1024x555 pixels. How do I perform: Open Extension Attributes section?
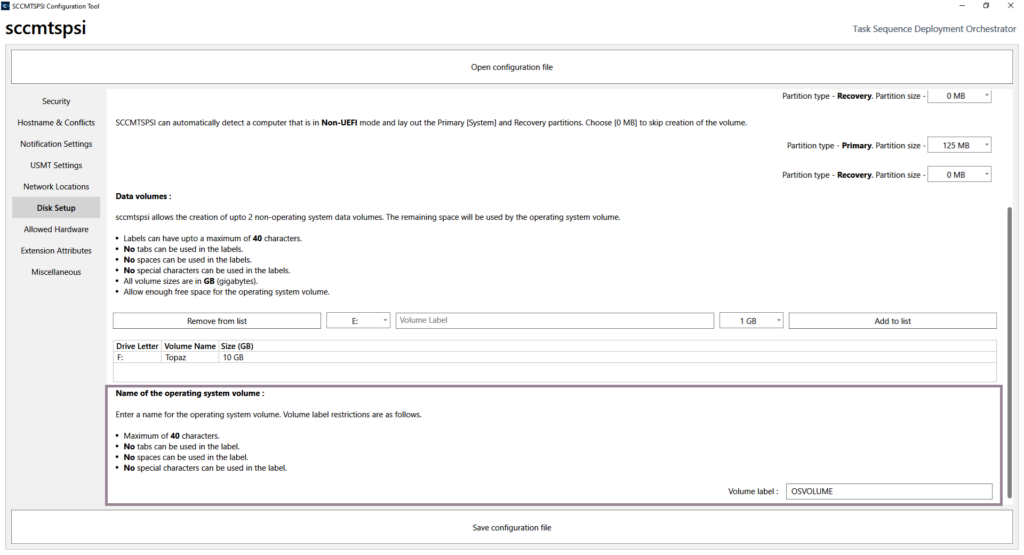click(56, 251)
